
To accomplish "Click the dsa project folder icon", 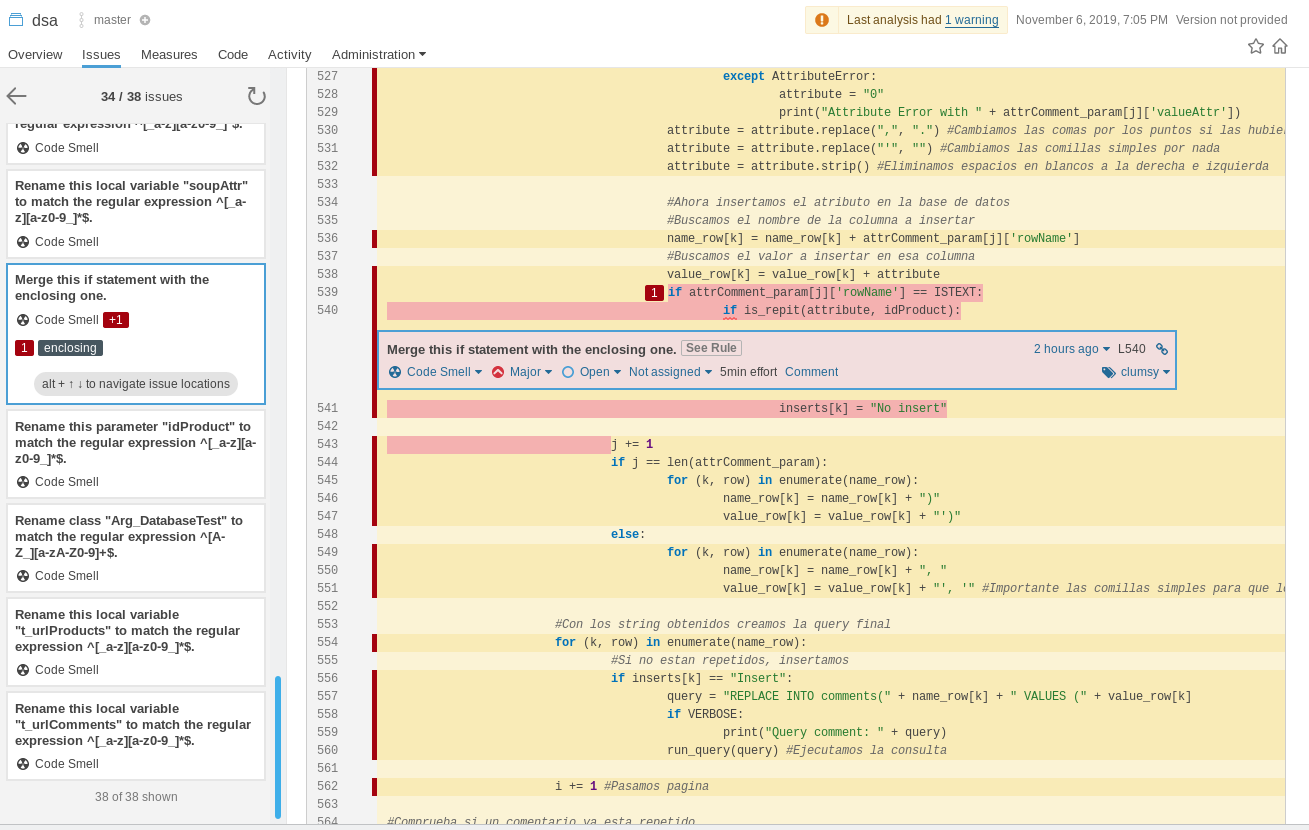I will pyautogui.click(x=17, y=20).
